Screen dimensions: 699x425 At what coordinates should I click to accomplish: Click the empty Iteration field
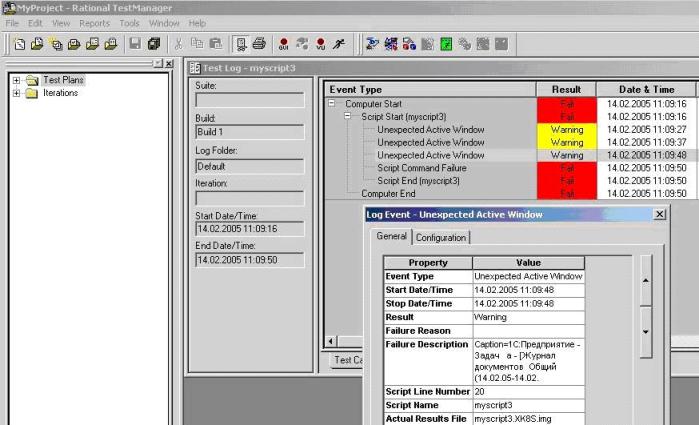[250, 198]
